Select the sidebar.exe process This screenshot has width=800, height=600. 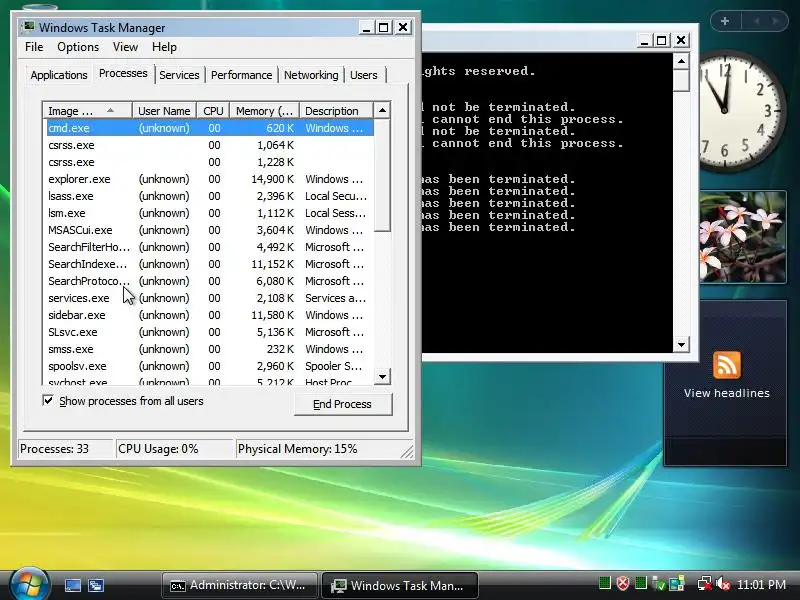pyautogui.click(x=210, y=315)
